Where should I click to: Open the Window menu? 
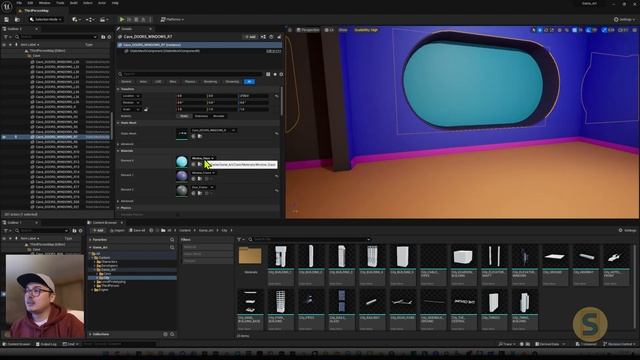pos(44,3)
